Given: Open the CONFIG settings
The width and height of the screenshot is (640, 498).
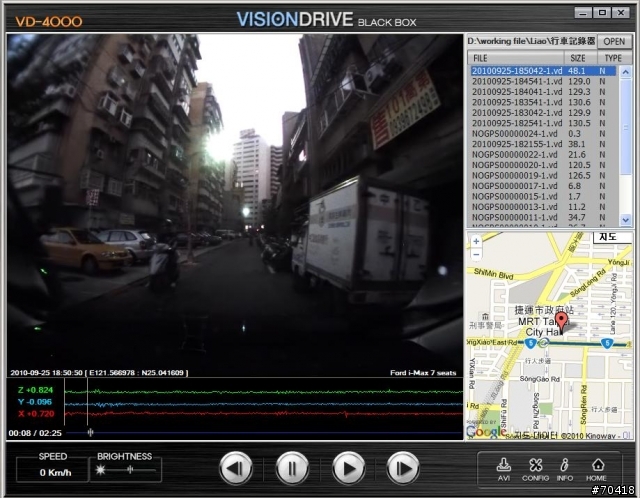Looking at the screenshot, I should (x=536, y=469).
